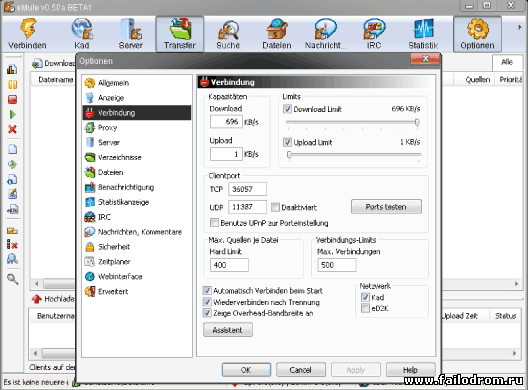
Task: Click the red X cancel sidebar icon
Action: pyautogui.click(x=12, y=129)
